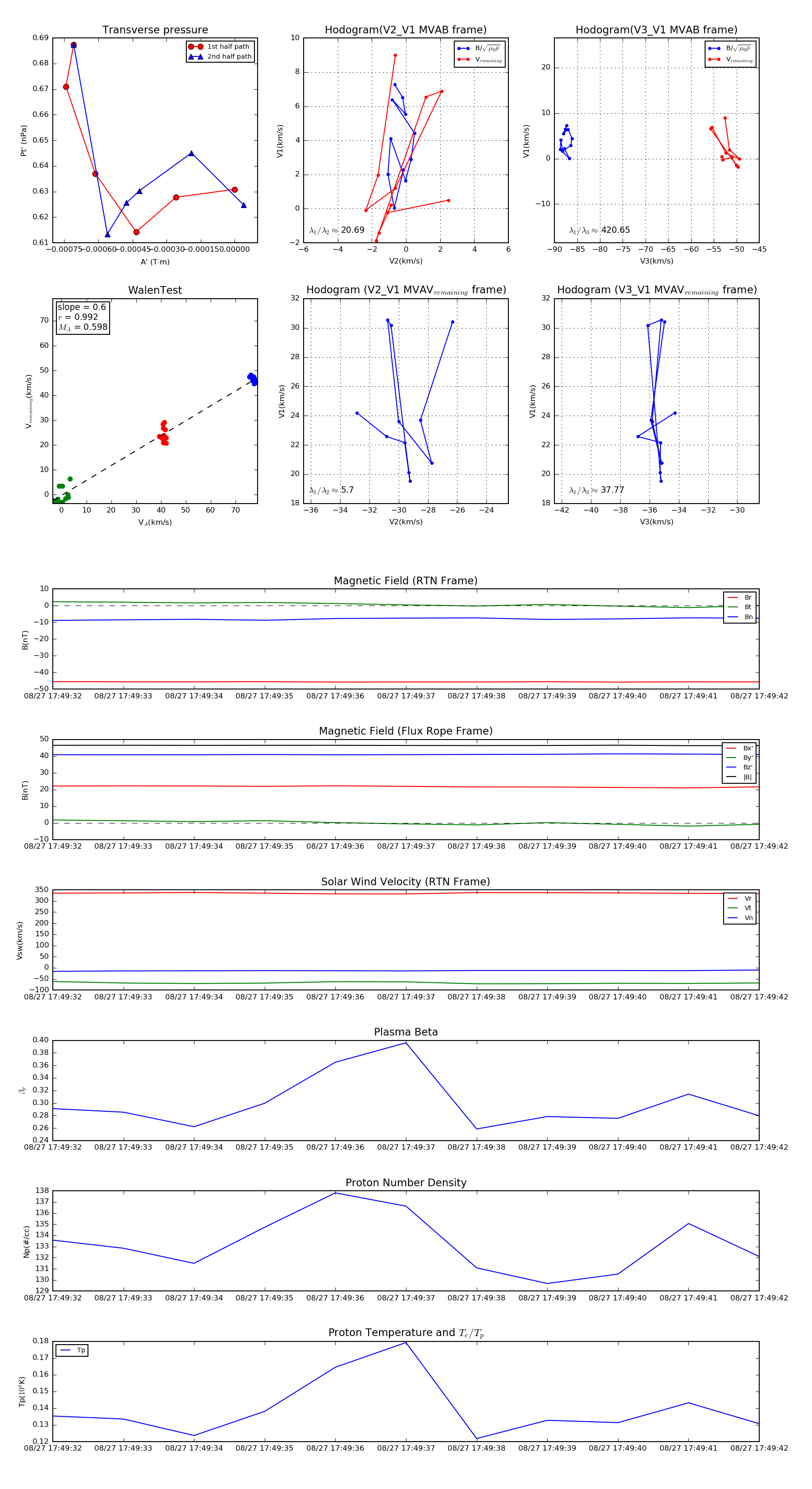The height and width of the screenshot is (1489, 812).
Task: Select the "By'" legend entry
Action: pyautogui.click(x=739, y=758)
